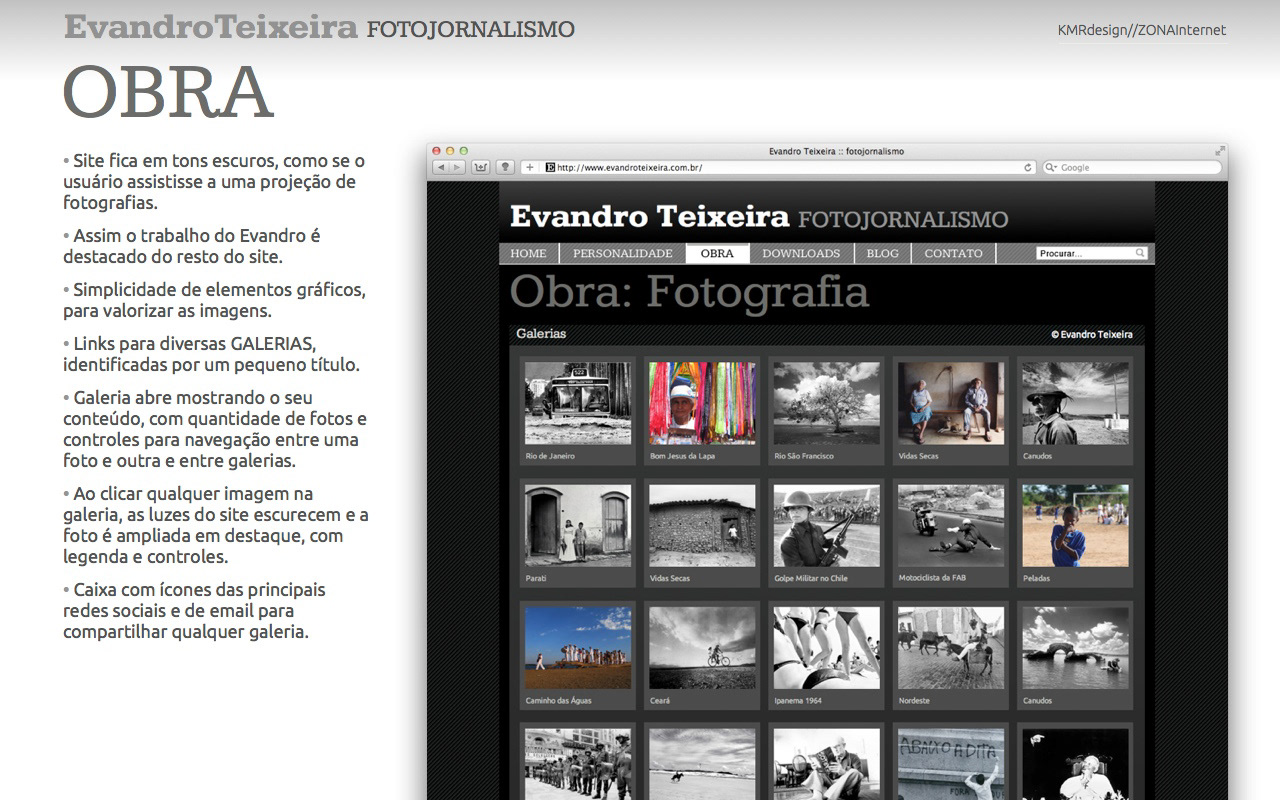Screen dimensions: 1280x800
Task: Open the HOME menu tab
Action: (x=528, y=253)
